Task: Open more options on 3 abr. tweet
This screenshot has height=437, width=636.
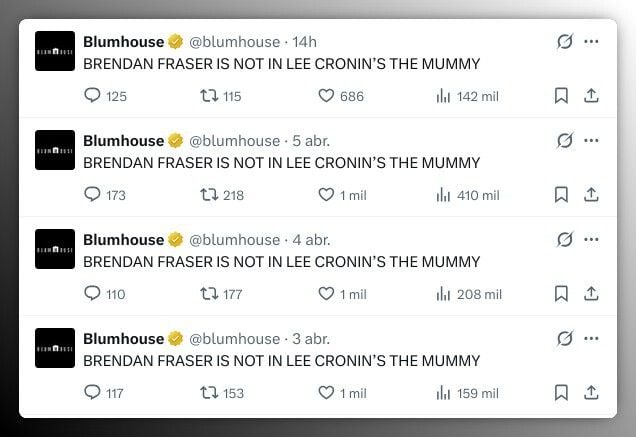Action: point(591,339)
